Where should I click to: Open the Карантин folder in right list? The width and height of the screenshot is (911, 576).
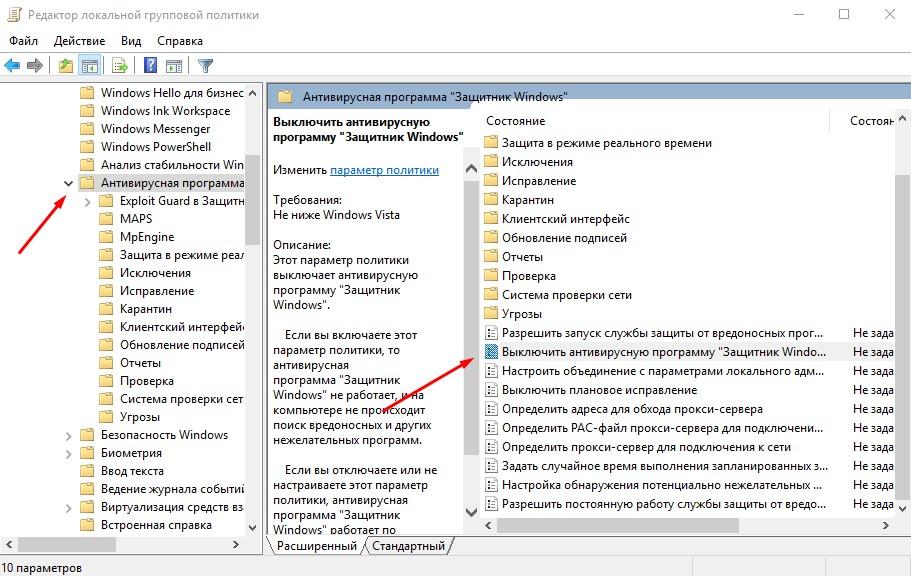(528, 200)
